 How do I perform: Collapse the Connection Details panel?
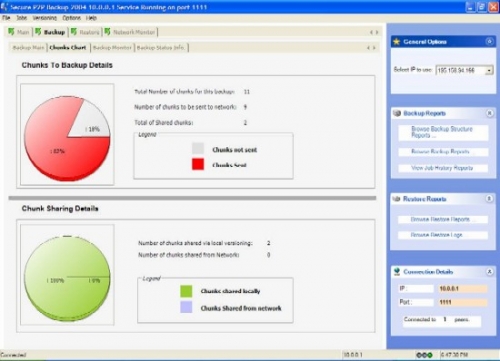click(489, 272)
